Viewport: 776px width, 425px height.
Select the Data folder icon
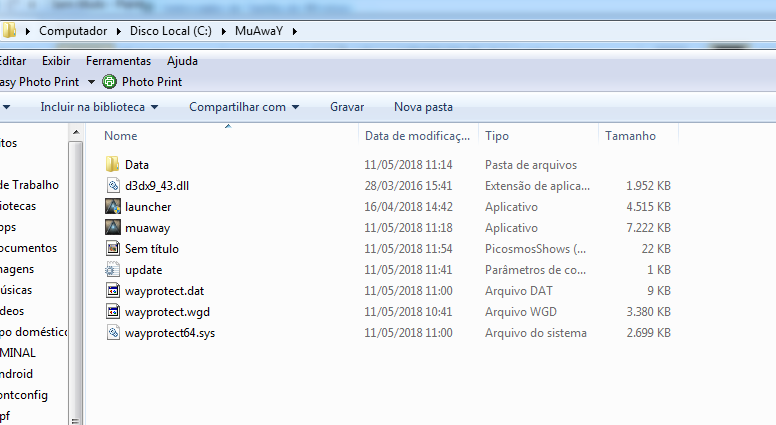[112, 164]
